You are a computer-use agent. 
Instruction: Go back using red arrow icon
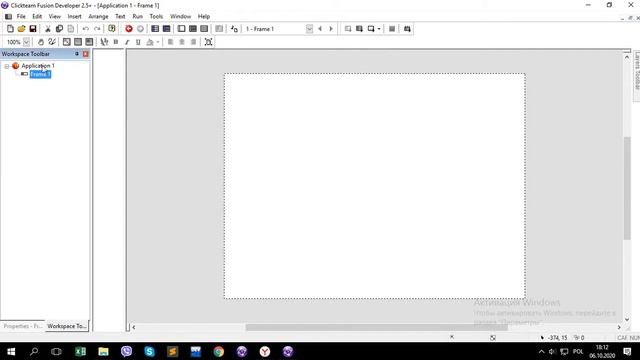tap(129, 29)
